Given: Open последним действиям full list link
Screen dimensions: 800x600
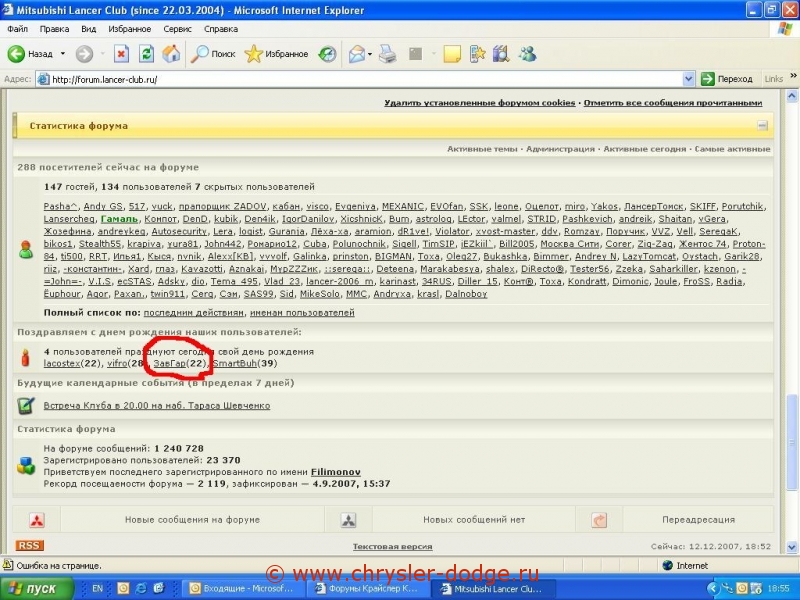Looking at the screenshot, I should click(194, 313).
